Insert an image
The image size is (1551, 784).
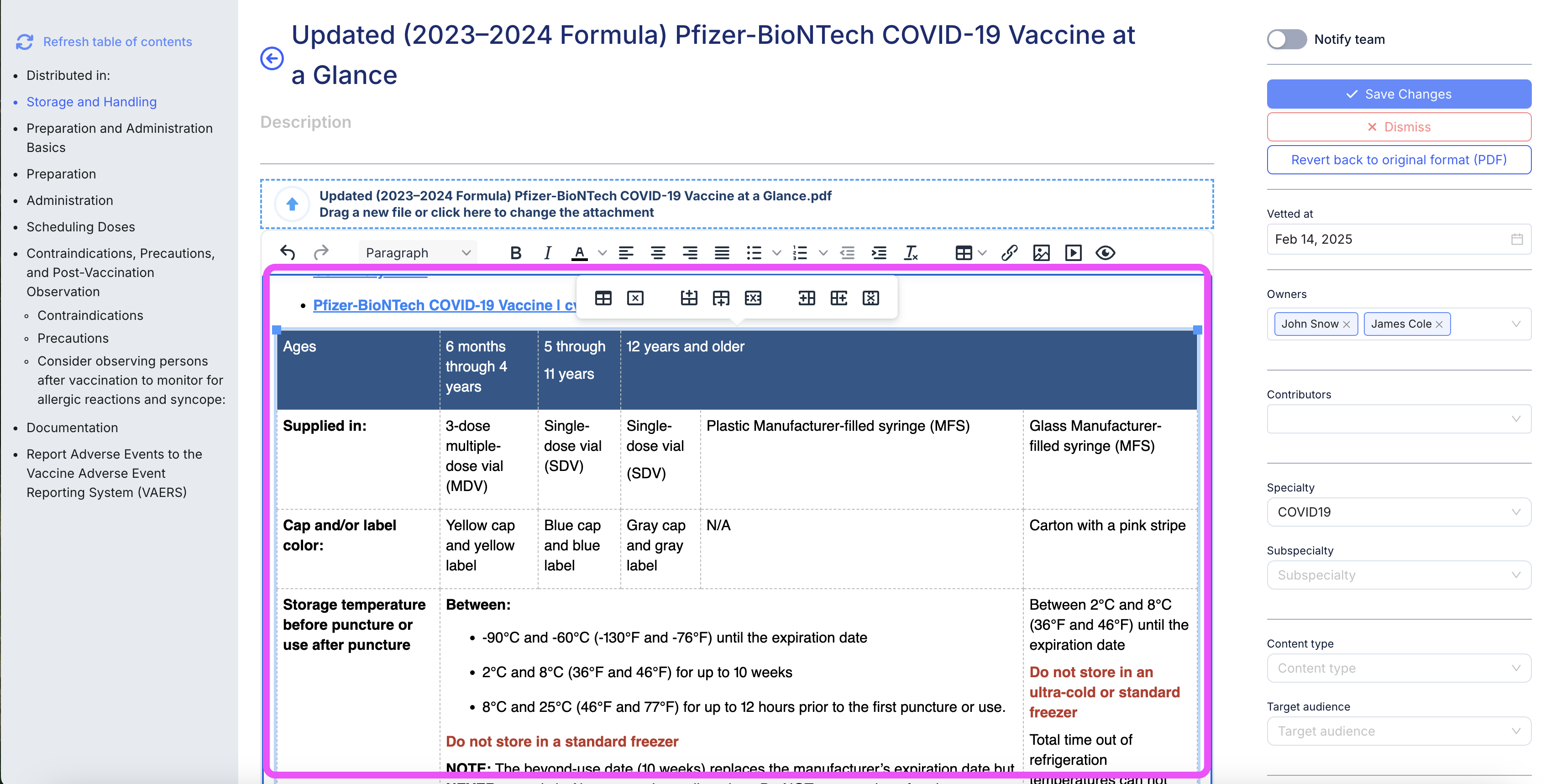pyautogui.click(x=1042, y=253)
